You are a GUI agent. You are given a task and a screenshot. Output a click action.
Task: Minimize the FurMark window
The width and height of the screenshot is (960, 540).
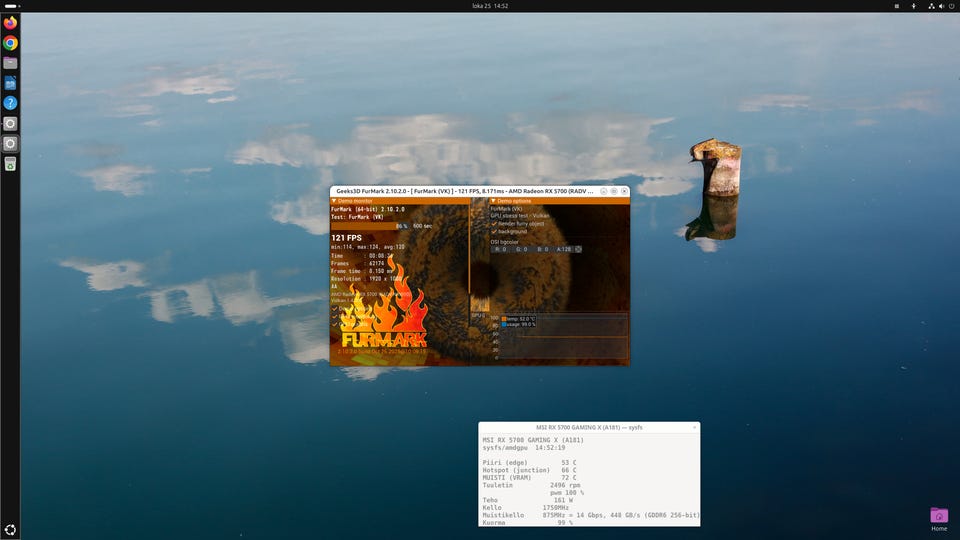coord(604,191)
